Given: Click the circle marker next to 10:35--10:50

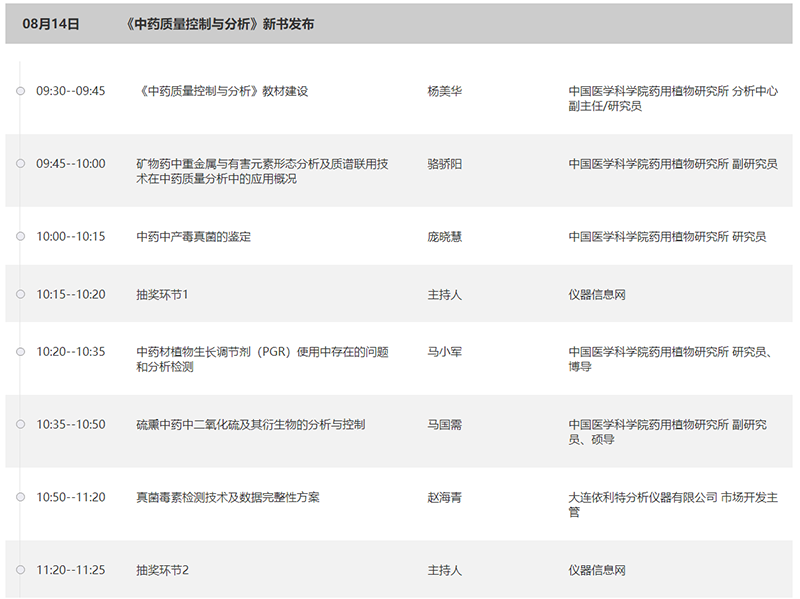Looking at the screenshot, I should 20,425.
